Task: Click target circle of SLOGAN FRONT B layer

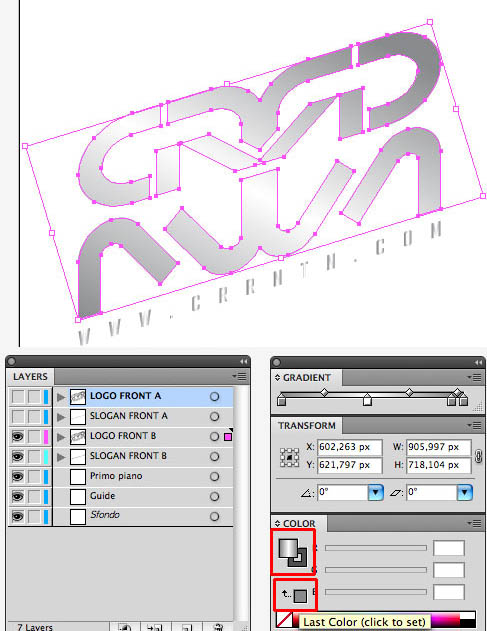Action: coord(215,456)
